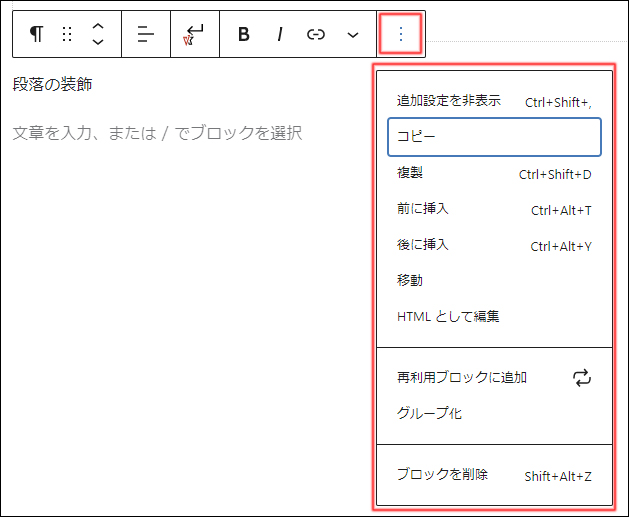Image resolution: width=629 pixels, height=517 pixels.
Task: Expand the more rich text controls chevron
Action: pos(352,34)
